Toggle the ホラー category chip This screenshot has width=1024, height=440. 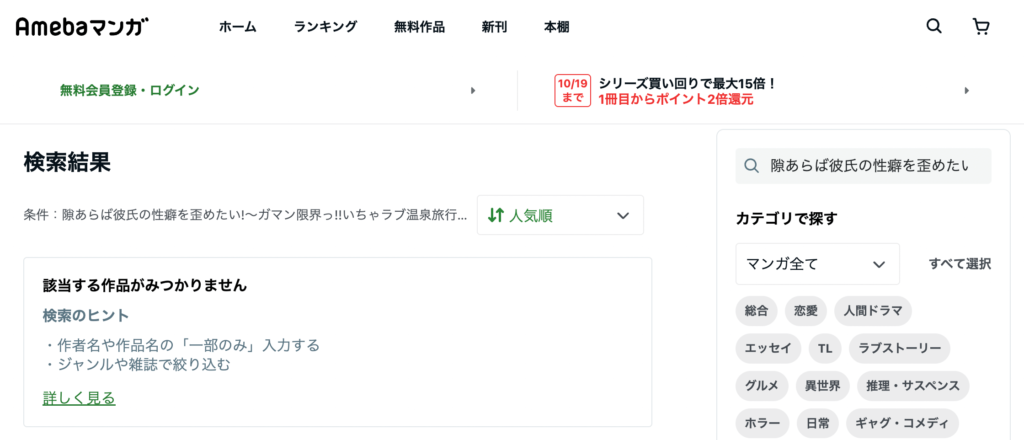[x=762, y=423]
